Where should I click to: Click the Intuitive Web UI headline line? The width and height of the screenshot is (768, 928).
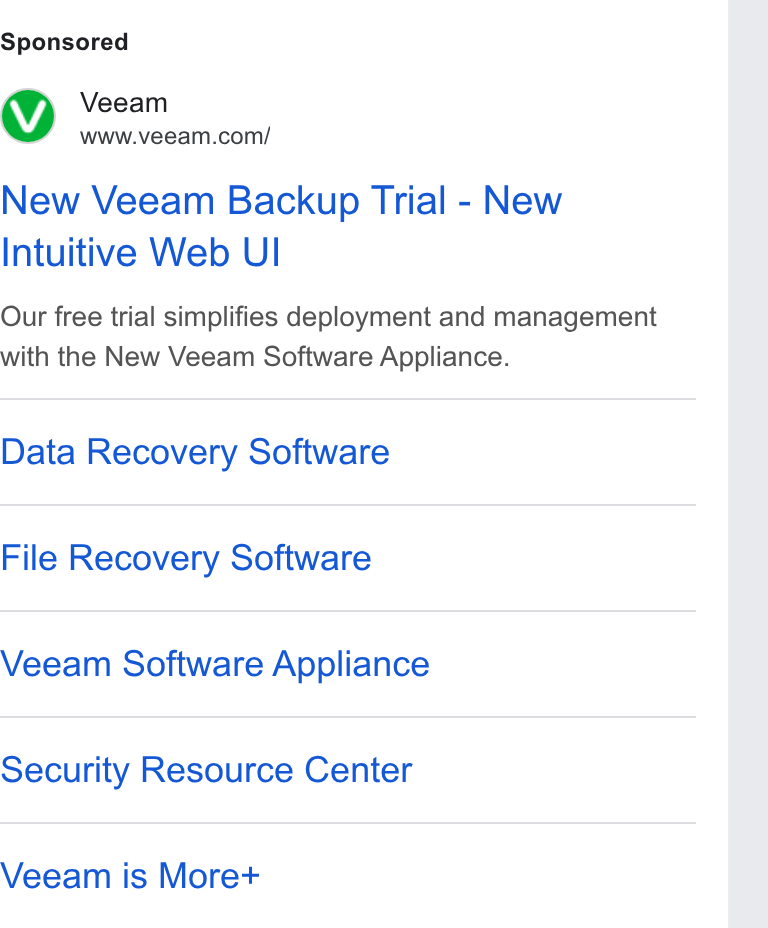tap(140, 253)
